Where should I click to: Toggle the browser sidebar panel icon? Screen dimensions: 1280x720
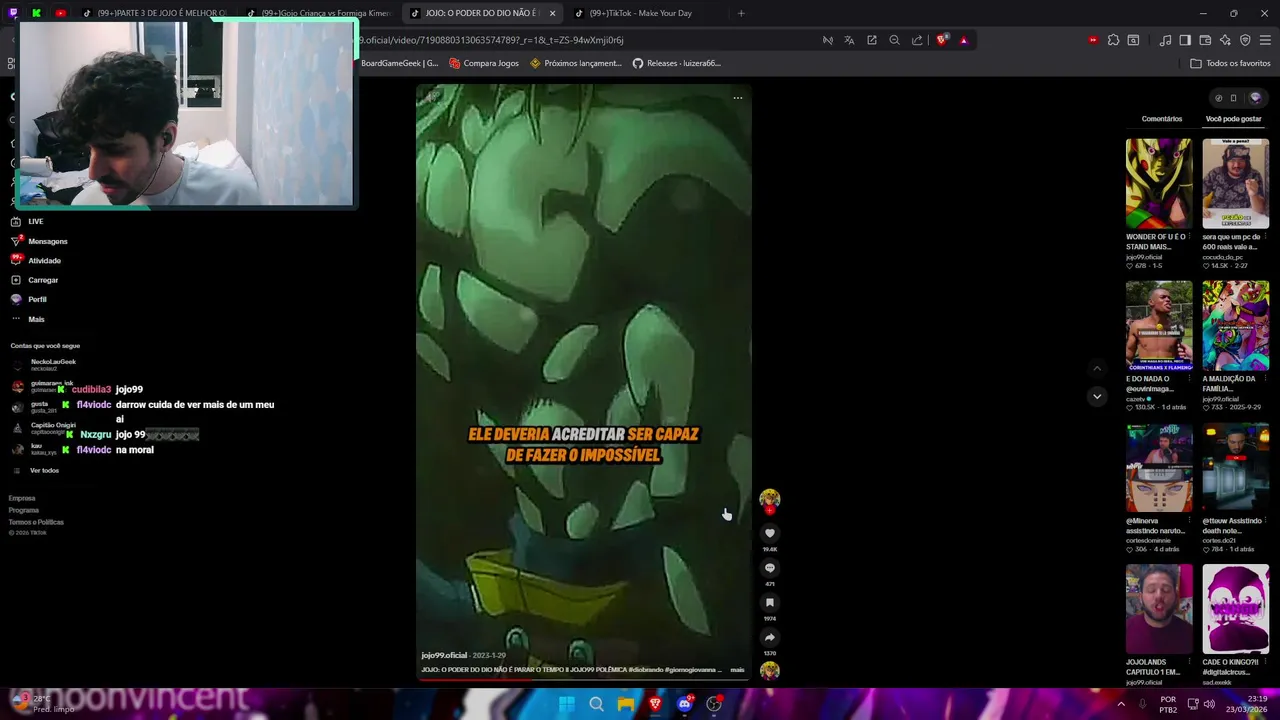click(1185, 40)
